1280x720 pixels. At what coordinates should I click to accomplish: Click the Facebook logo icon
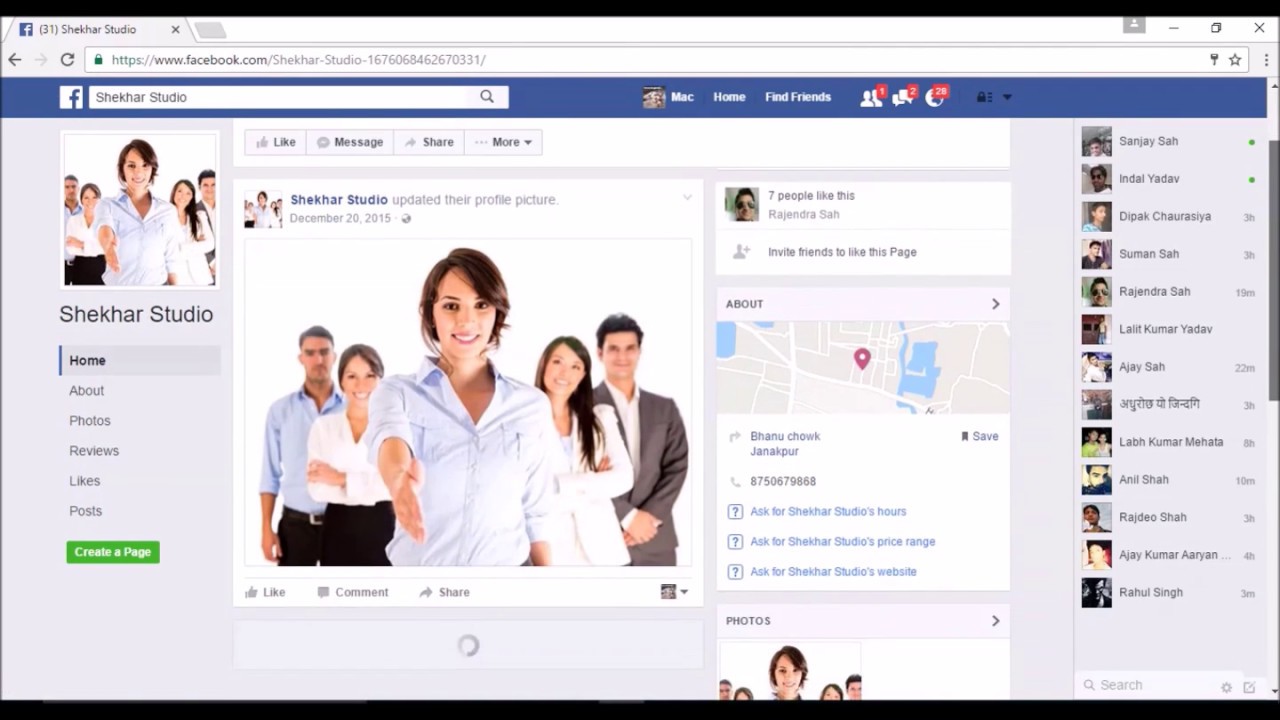pyautogui.click(x=71, y=97)
